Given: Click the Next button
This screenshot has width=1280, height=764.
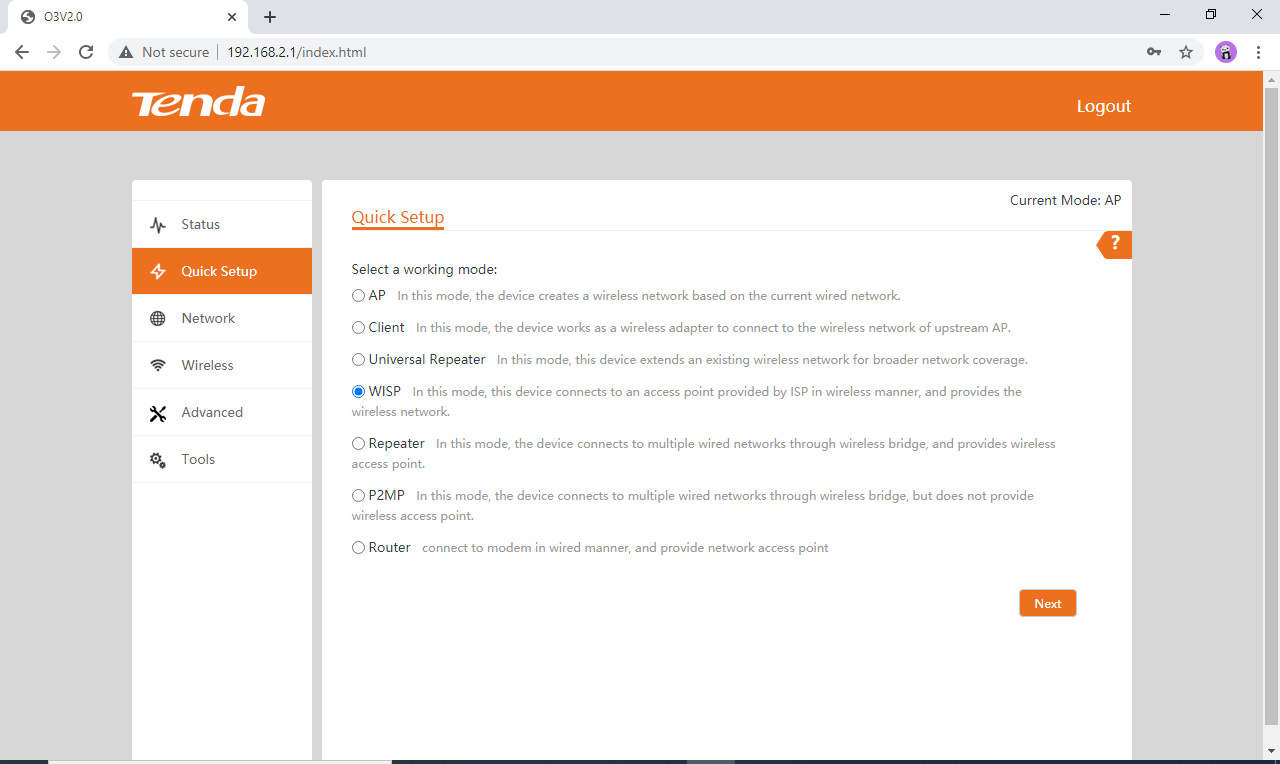Looking at the screenshot, I should (x=1048, y=603).
